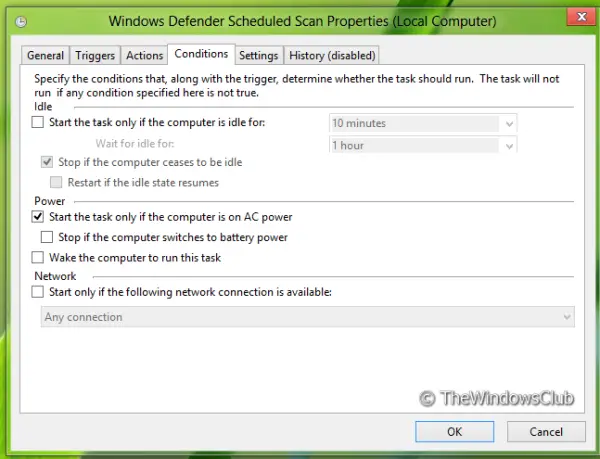
Task: Click the clock icon in the title bar
Action: point(21,22)
